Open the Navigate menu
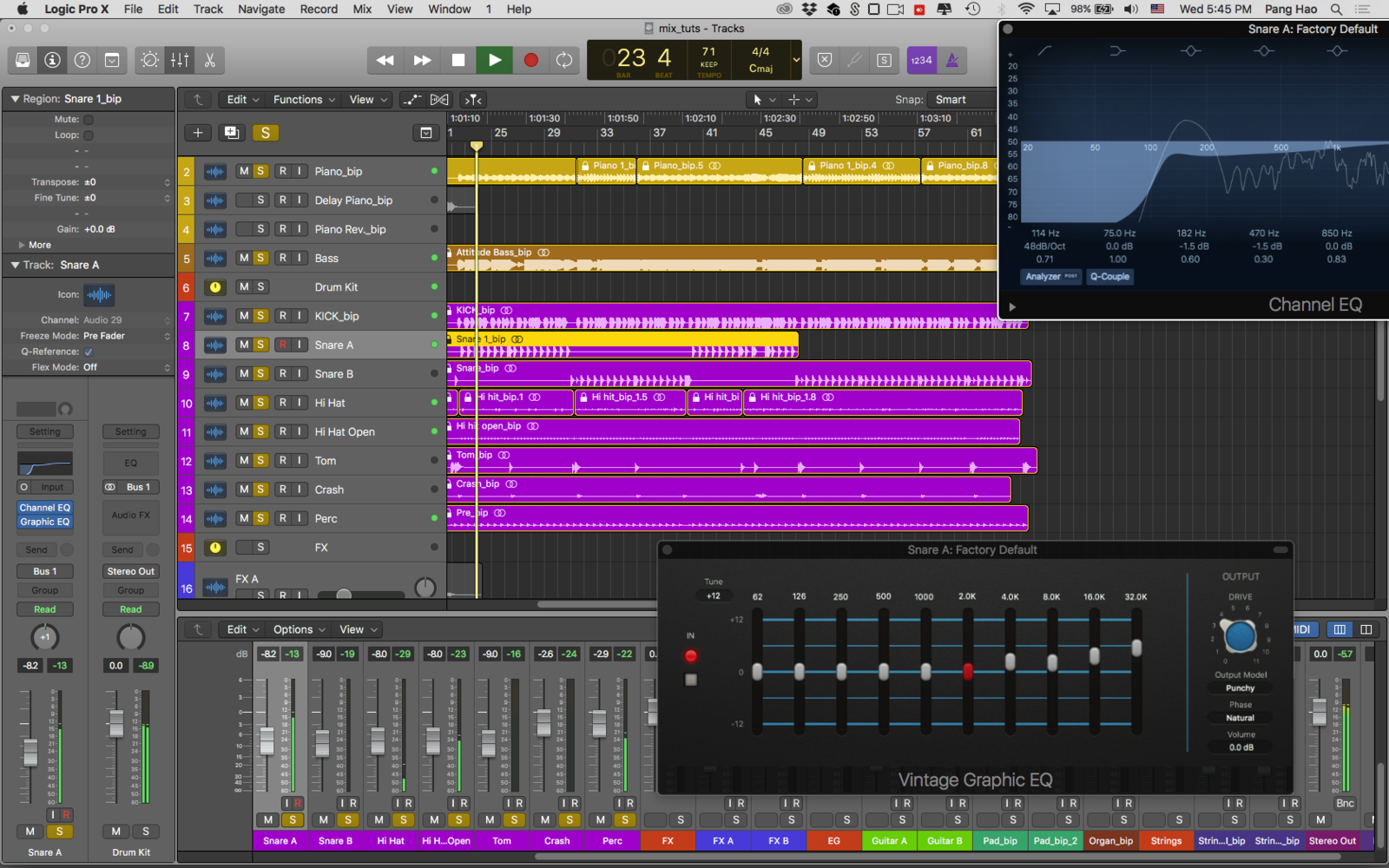 261,9
